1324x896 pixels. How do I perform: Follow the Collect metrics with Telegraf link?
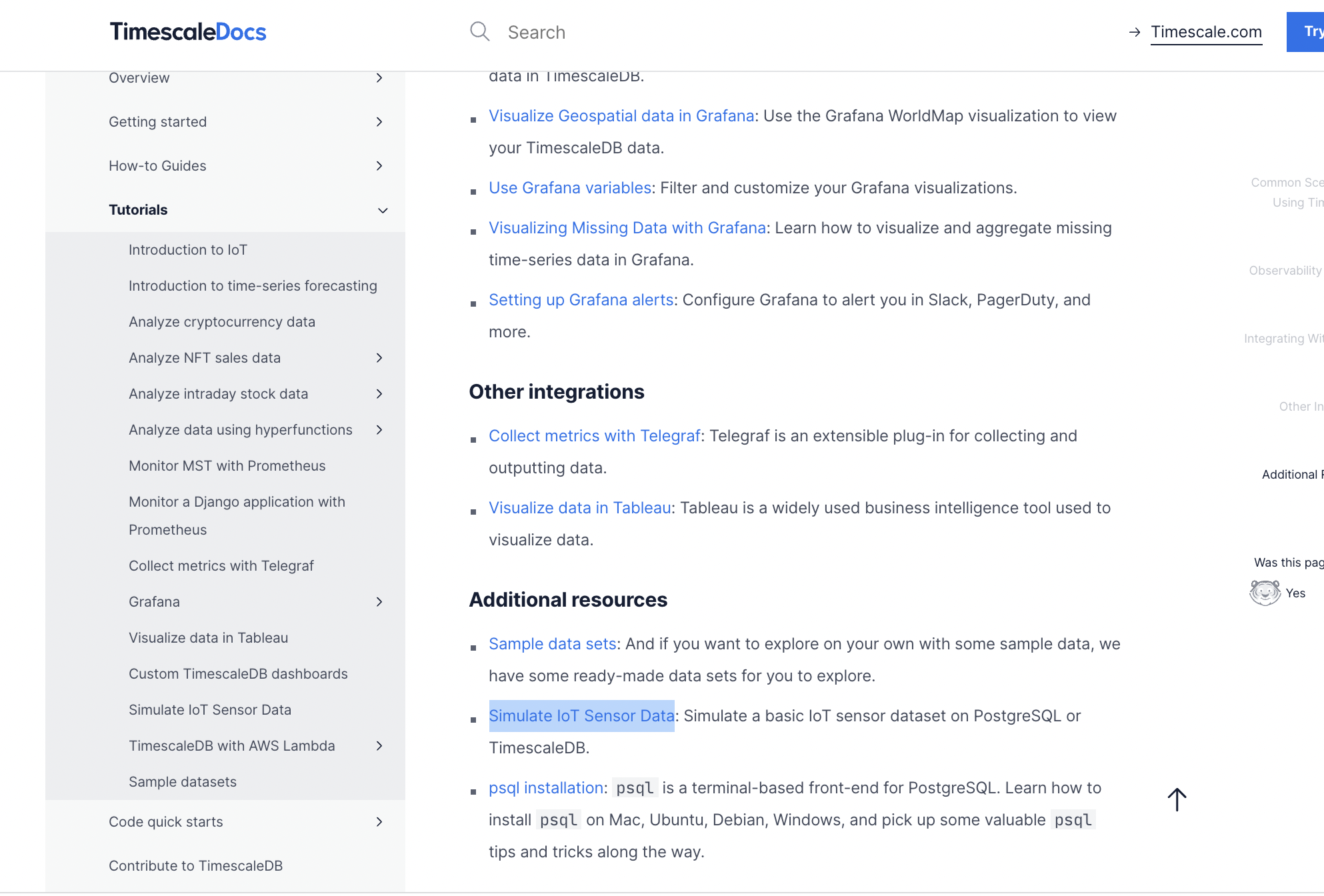click(x=595, y=435)
